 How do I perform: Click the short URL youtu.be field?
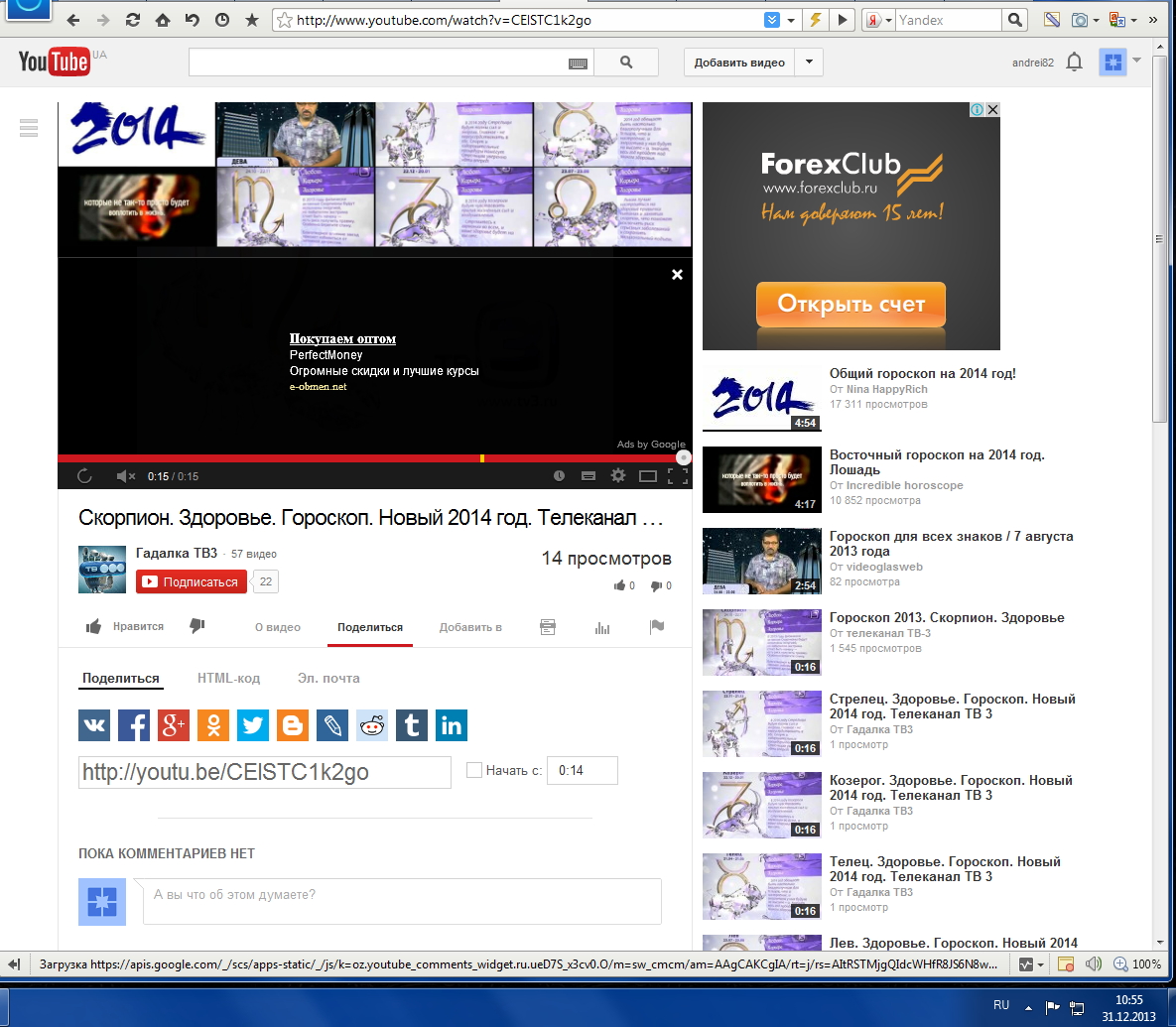pyautogui.click(x=265, y=772)
